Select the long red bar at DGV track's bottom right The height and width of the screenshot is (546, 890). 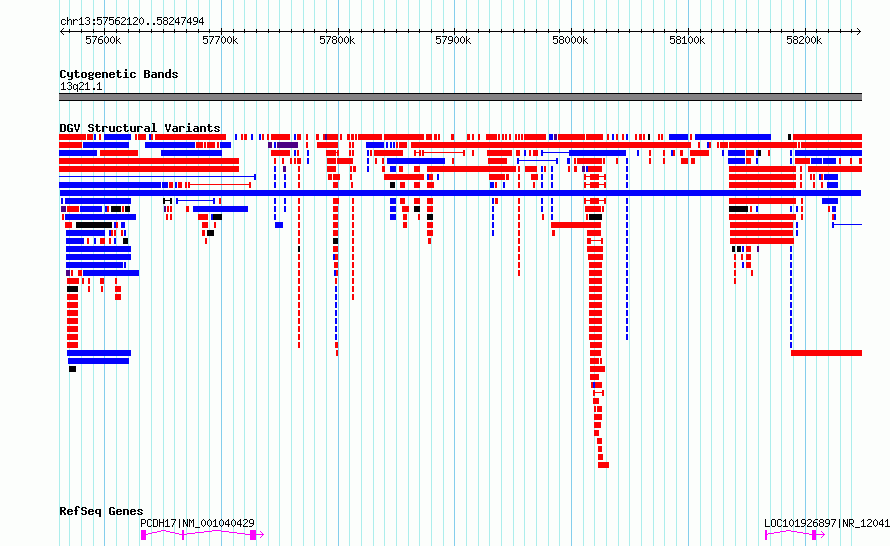tap(826, 353)
